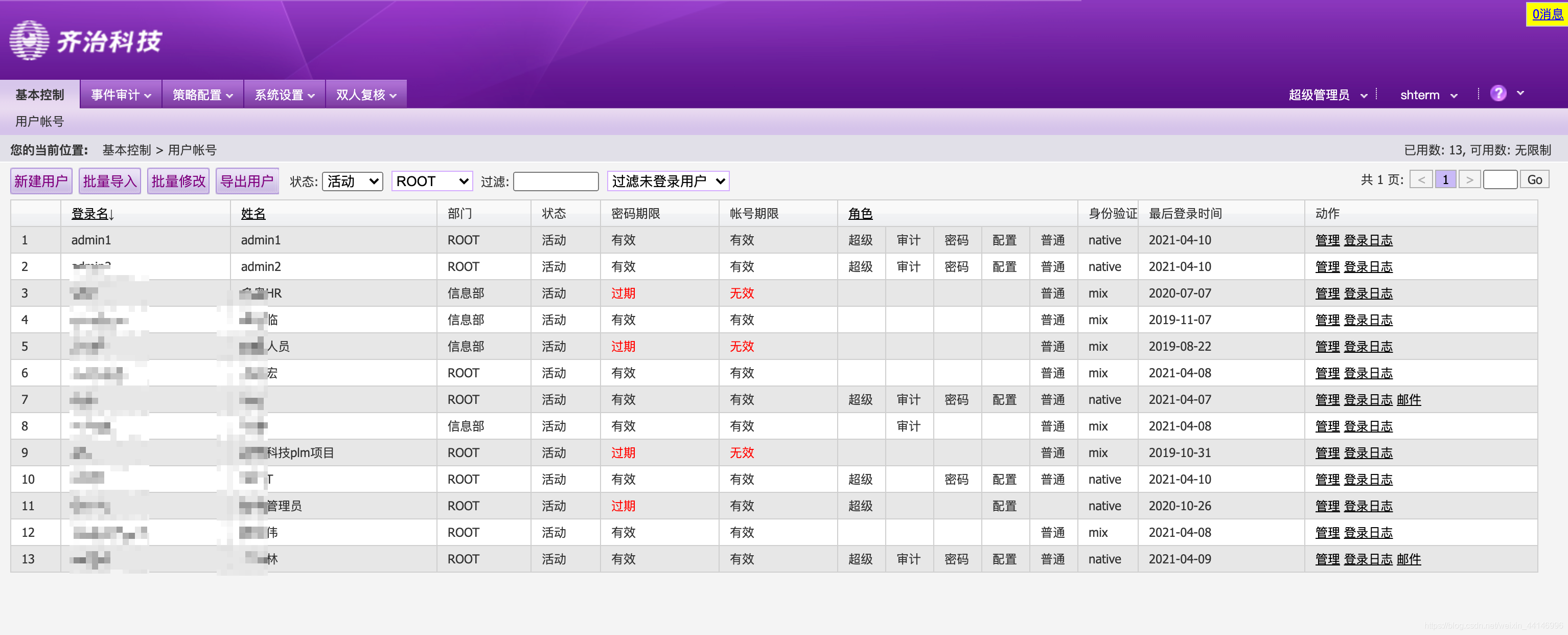Open the 事件审计 menu

[x=121, y=95]
